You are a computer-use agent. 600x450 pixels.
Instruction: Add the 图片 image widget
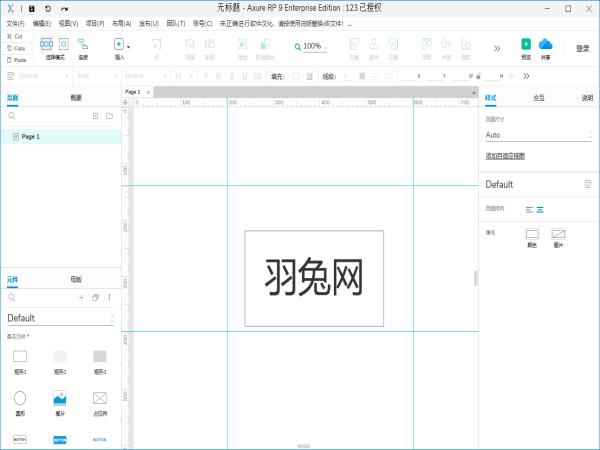(x=59, y=397)
